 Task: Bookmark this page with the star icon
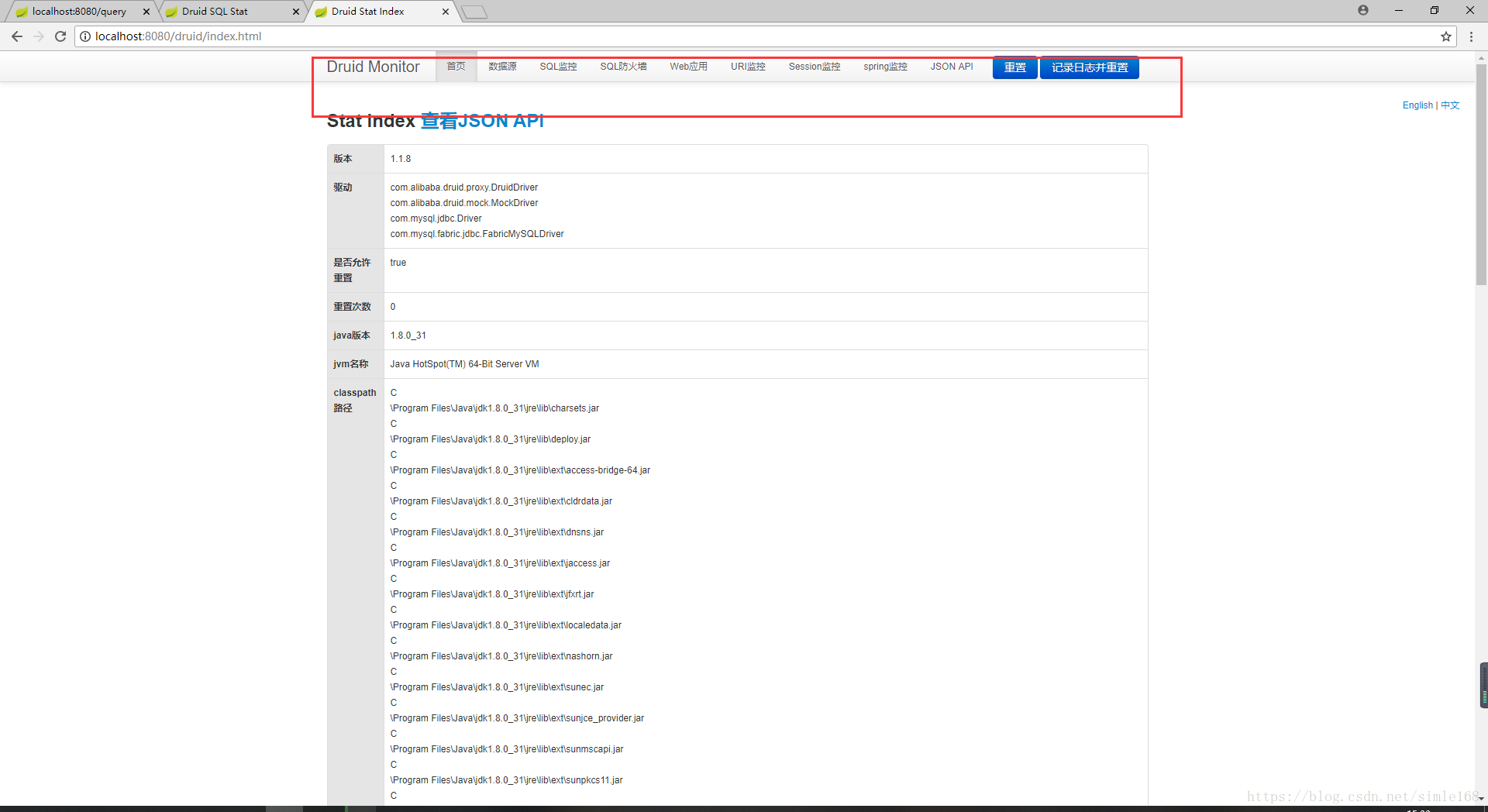(1446, 36)
